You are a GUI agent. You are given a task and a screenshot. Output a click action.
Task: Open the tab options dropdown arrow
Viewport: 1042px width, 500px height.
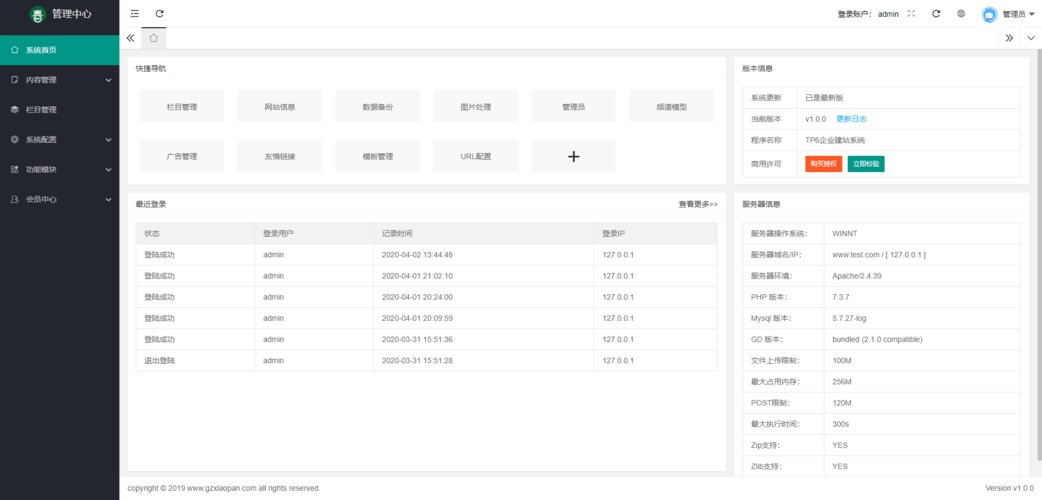[1031, 38]
